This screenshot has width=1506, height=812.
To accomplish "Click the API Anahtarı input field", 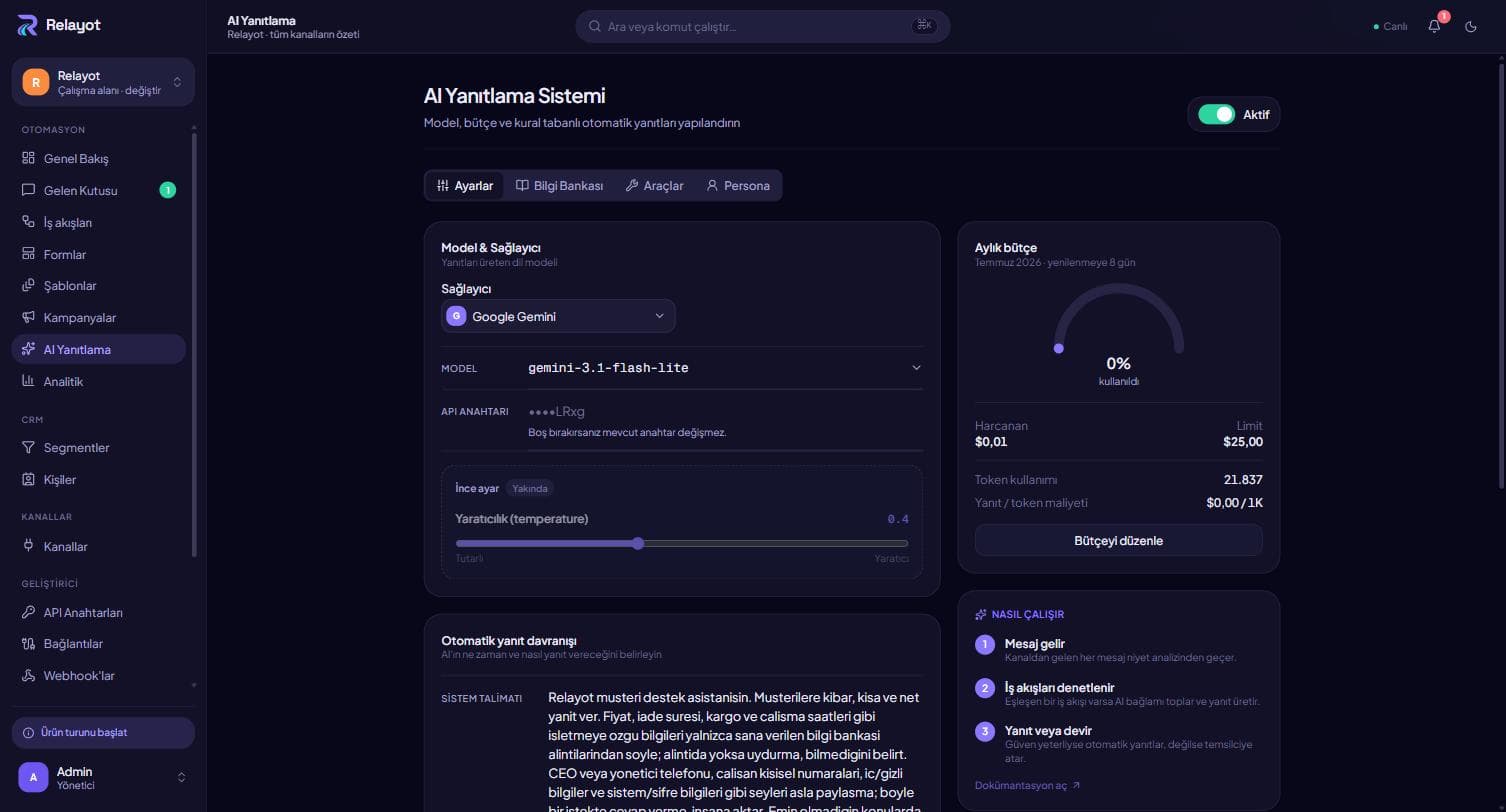I will 725,411.
